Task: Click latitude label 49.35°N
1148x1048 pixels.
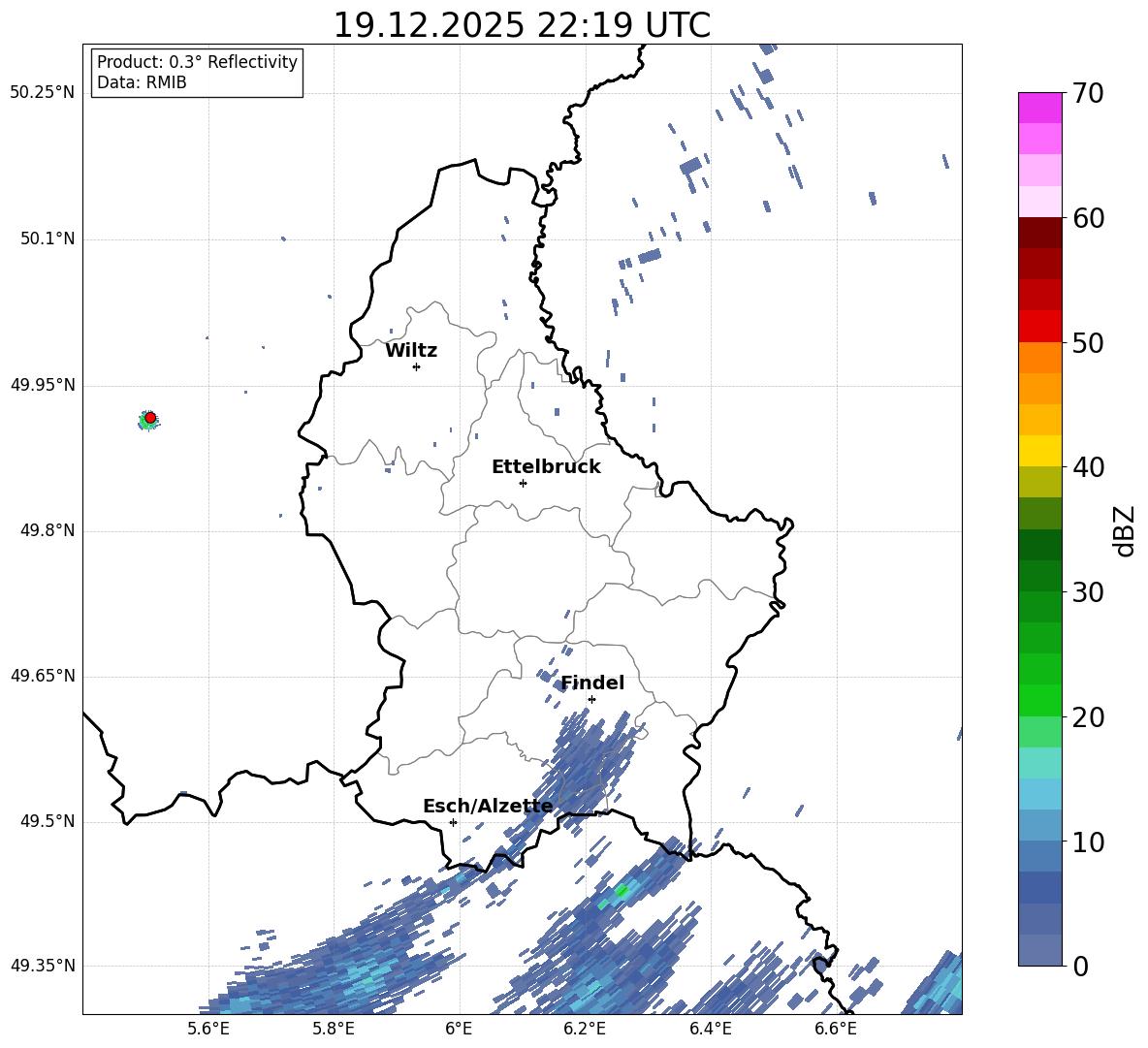Action: 43,966
